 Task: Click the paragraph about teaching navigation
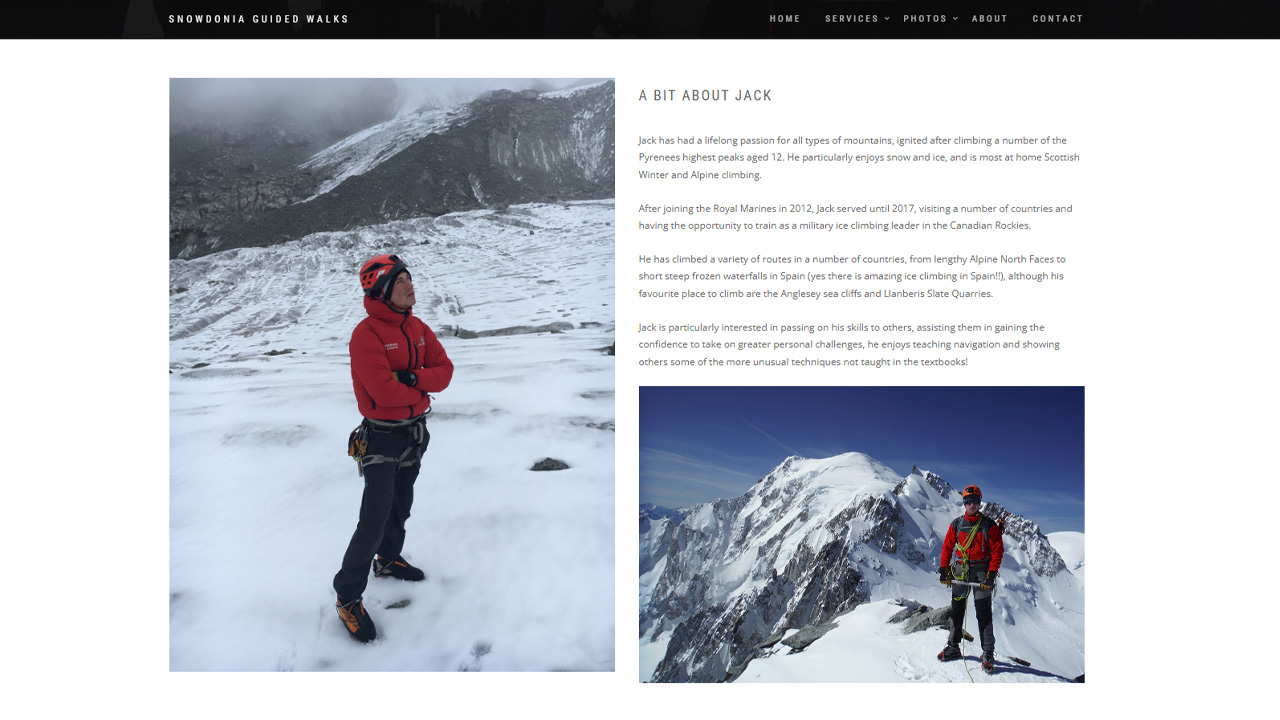(850, 344)
